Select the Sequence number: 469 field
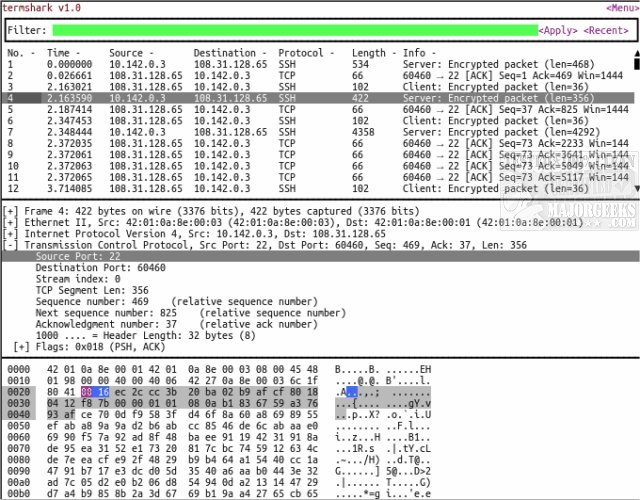 click(176, 302)
